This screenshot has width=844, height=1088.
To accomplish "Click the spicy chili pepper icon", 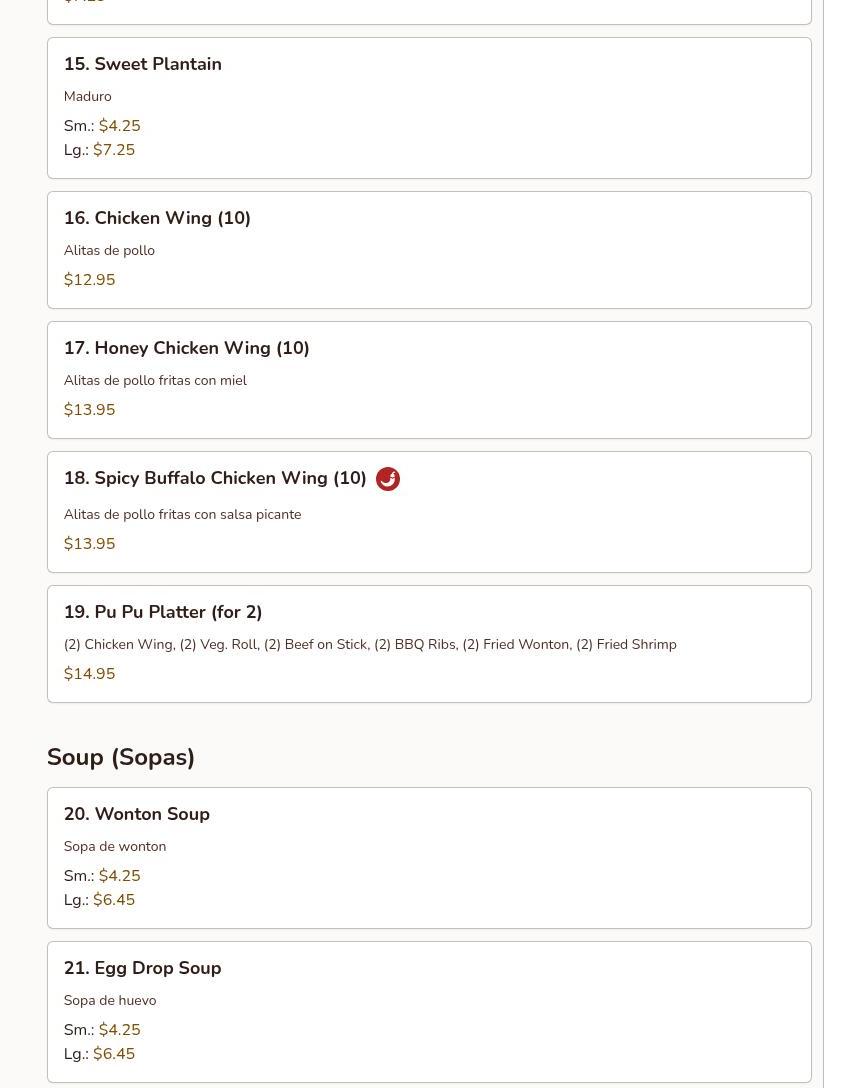I will click(387, 479).
